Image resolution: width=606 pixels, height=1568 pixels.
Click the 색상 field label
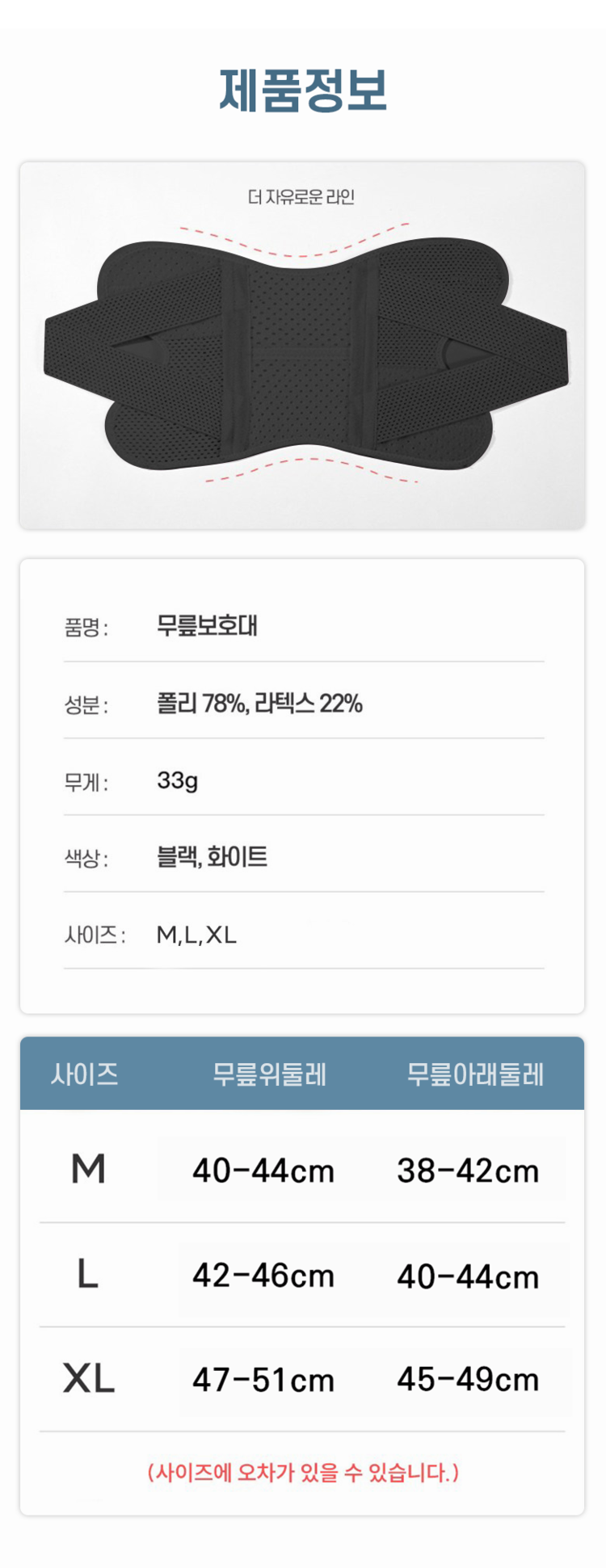(86, 859)
